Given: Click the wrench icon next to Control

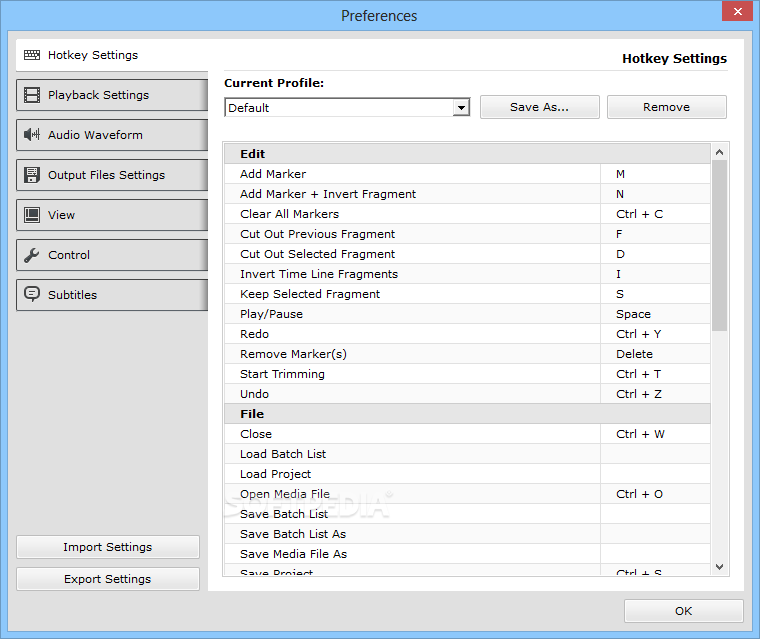Looking at the screenshot, I should coord(32,255).
